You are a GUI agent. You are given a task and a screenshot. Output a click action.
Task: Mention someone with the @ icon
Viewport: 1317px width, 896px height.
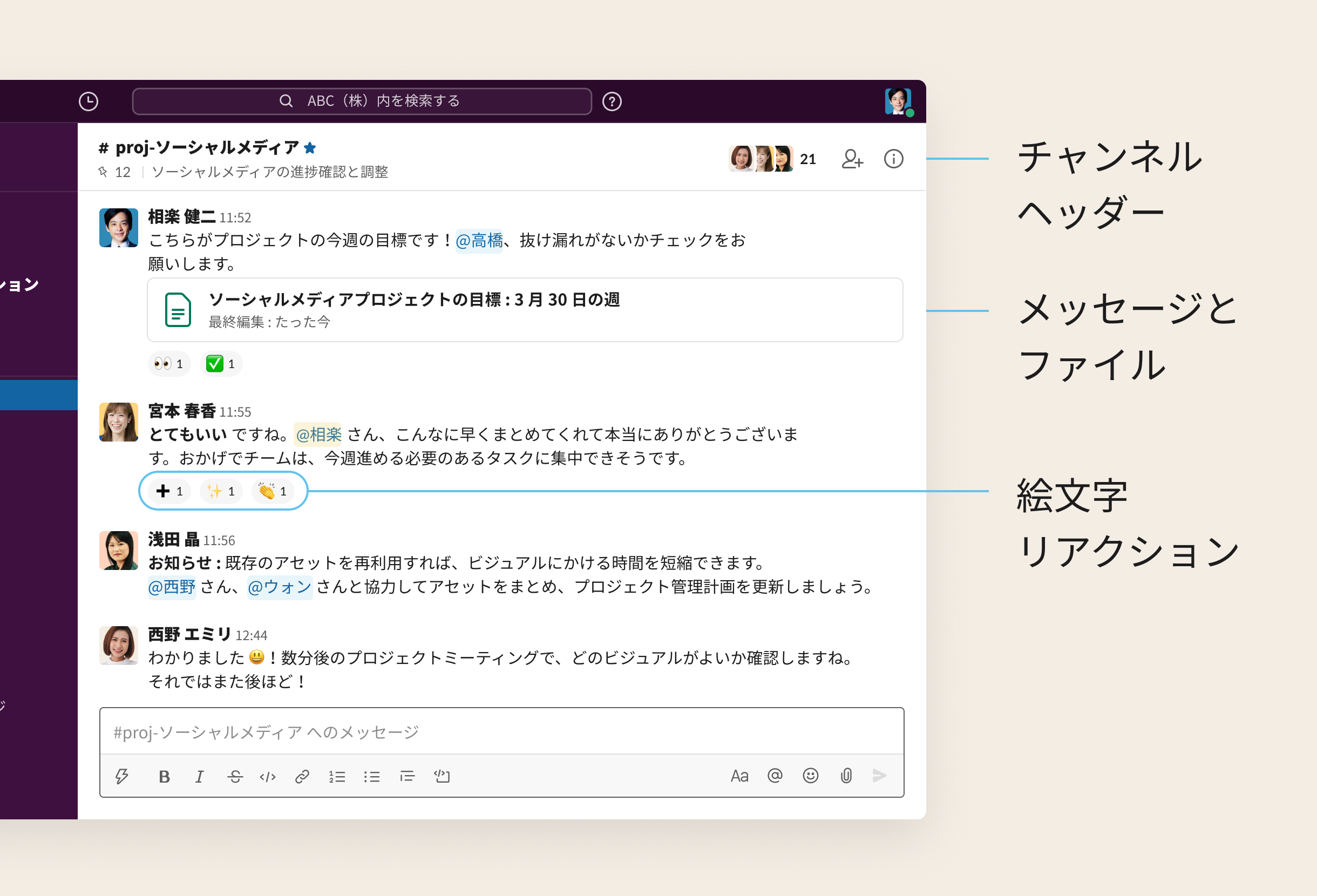pyautogui.click(x=775, y=775)
